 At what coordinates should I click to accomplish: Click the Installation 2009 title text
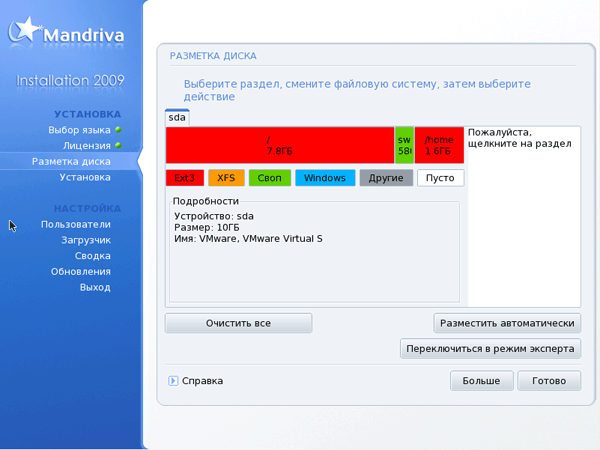coord(70,80)
